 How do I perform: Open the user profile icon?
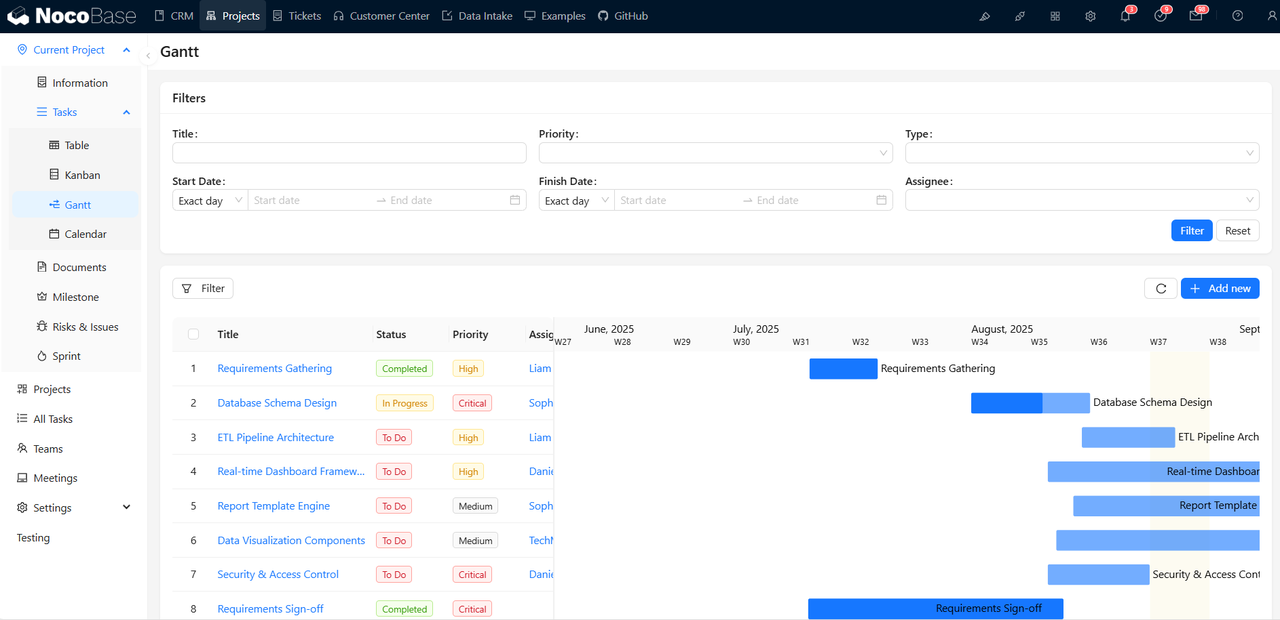coord(1273,16)
